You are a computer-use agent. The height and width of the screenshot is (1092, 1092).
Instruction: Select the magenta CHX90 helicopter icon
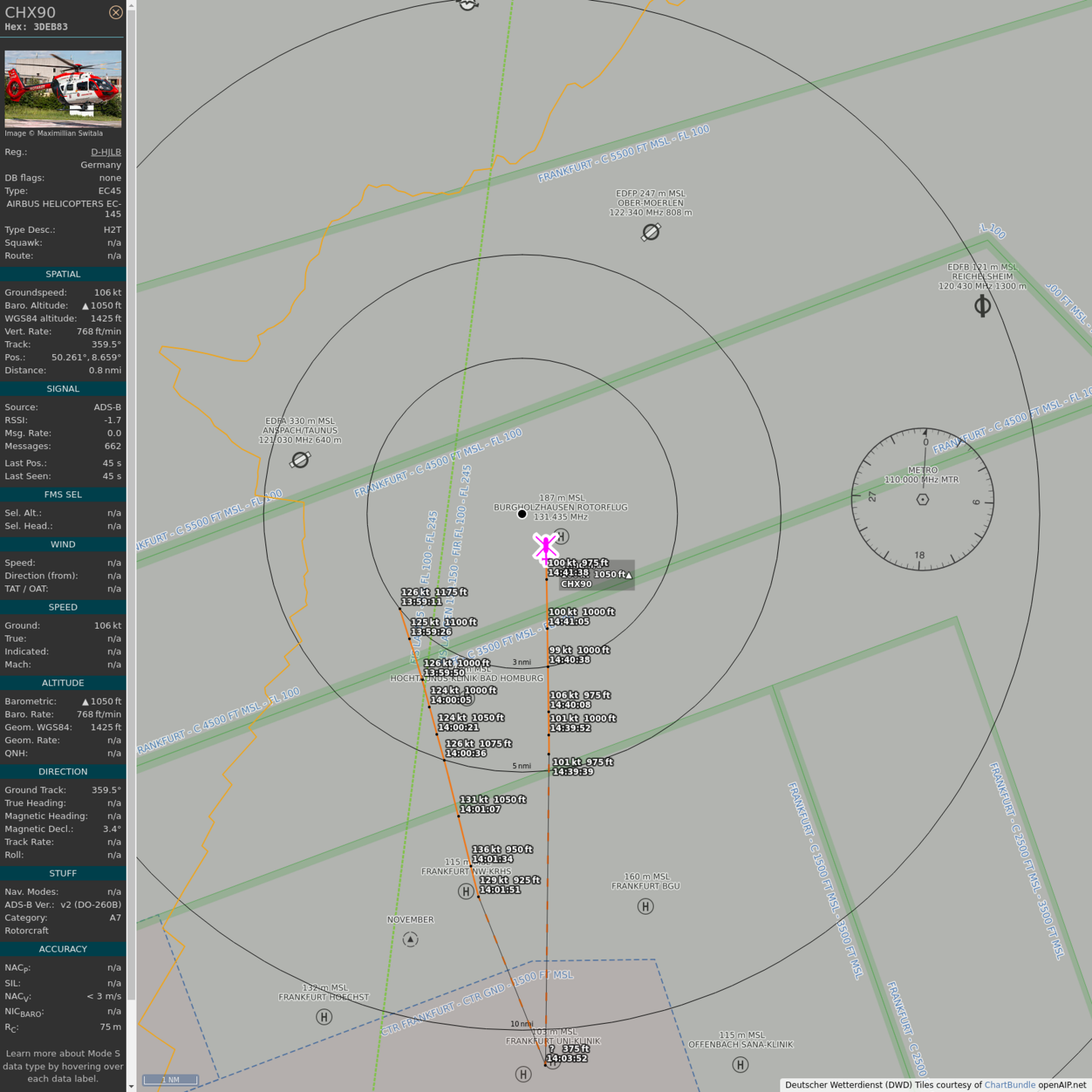[545, 547]
